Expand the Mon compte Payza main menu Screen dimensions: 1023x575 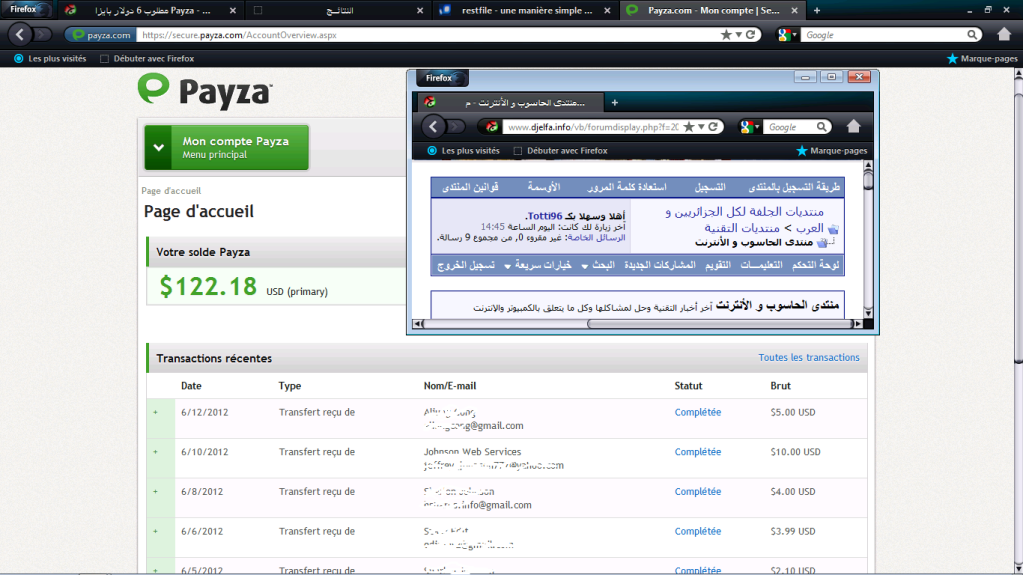click(x=226, y=148)
